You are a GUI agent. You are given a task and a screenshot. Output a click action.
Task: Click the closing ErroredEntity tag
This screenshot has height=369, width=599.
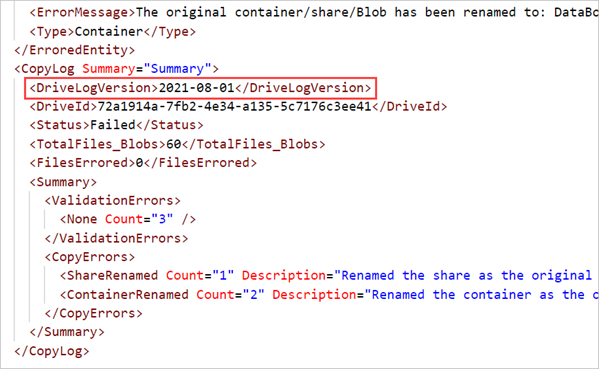pos(74,50)
